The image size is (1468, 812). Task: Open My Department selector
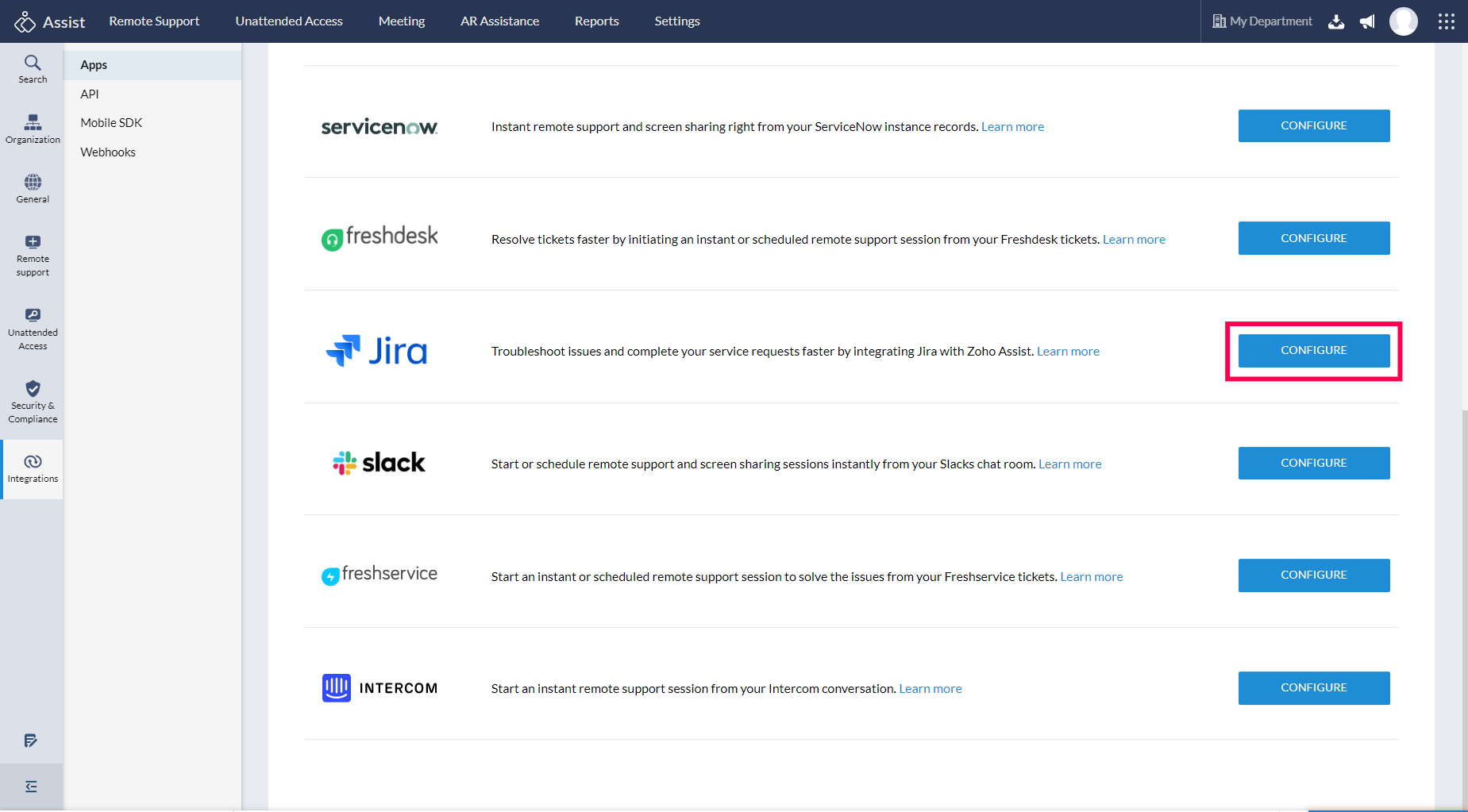click(1262, 21)
